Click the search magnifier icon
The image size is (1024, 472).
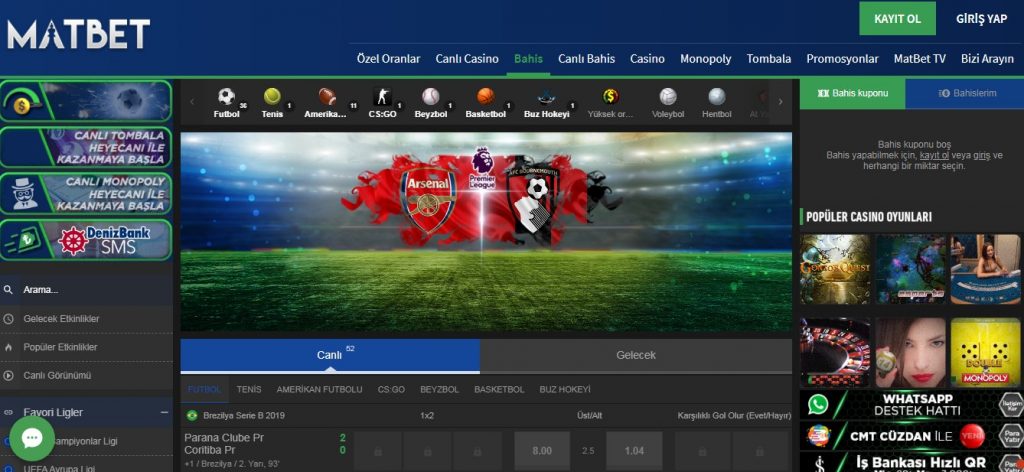tap(8, 289)
